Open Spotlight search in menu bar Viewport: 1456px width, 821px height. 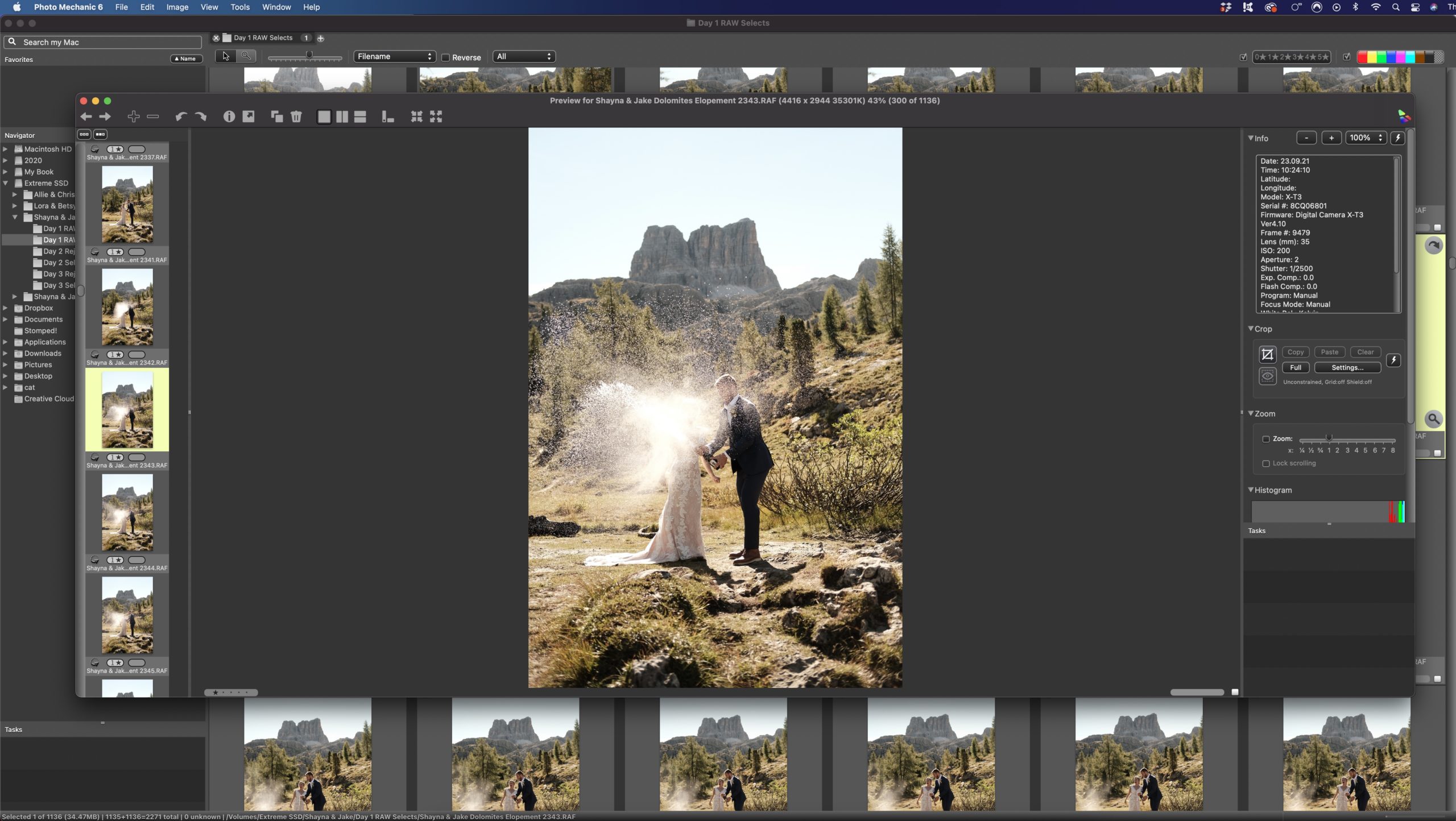[1396, 7]
